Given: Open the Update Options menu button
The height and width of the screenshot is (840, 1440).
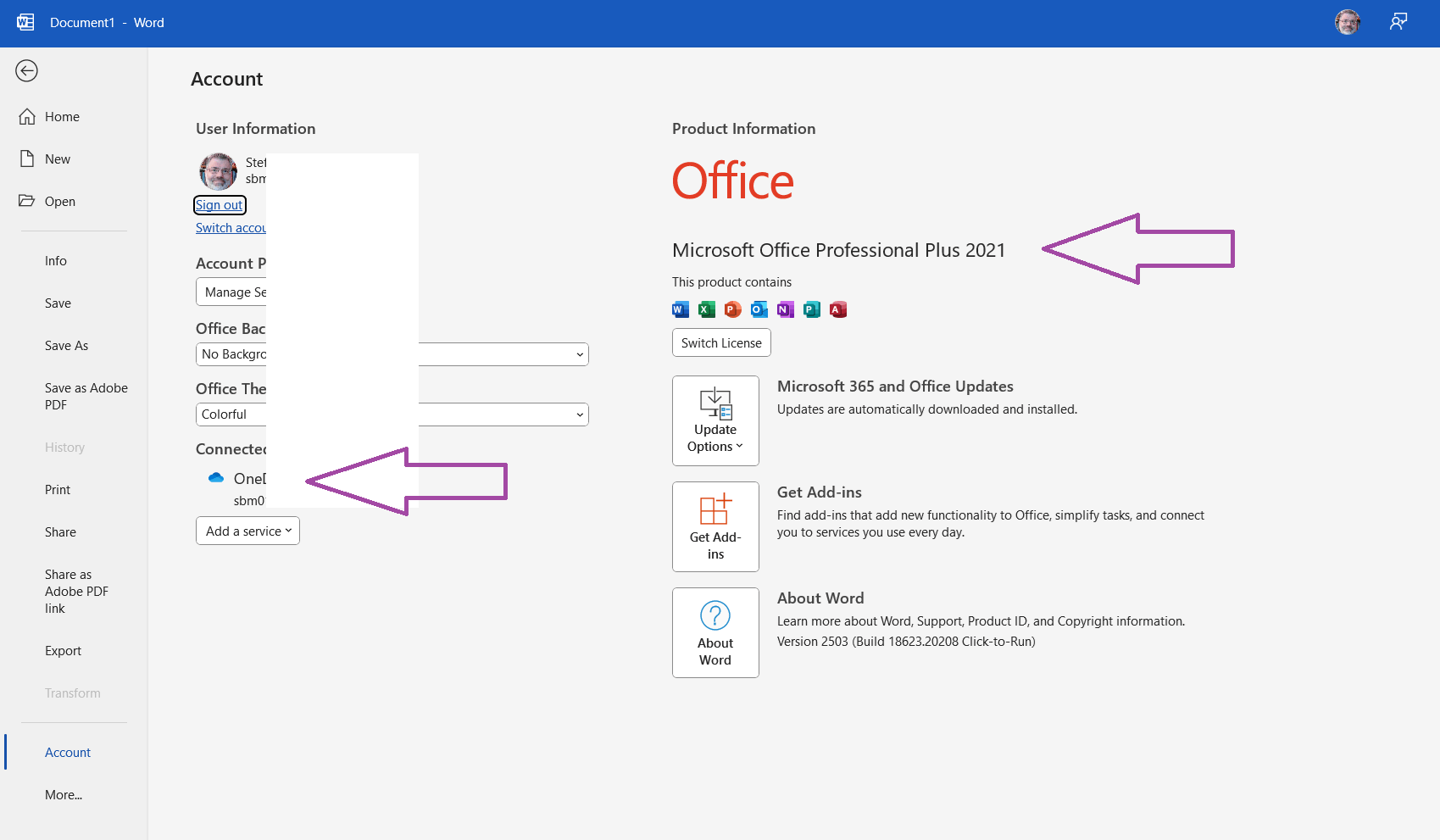Looking at the screenshot, I should point(715,420).
